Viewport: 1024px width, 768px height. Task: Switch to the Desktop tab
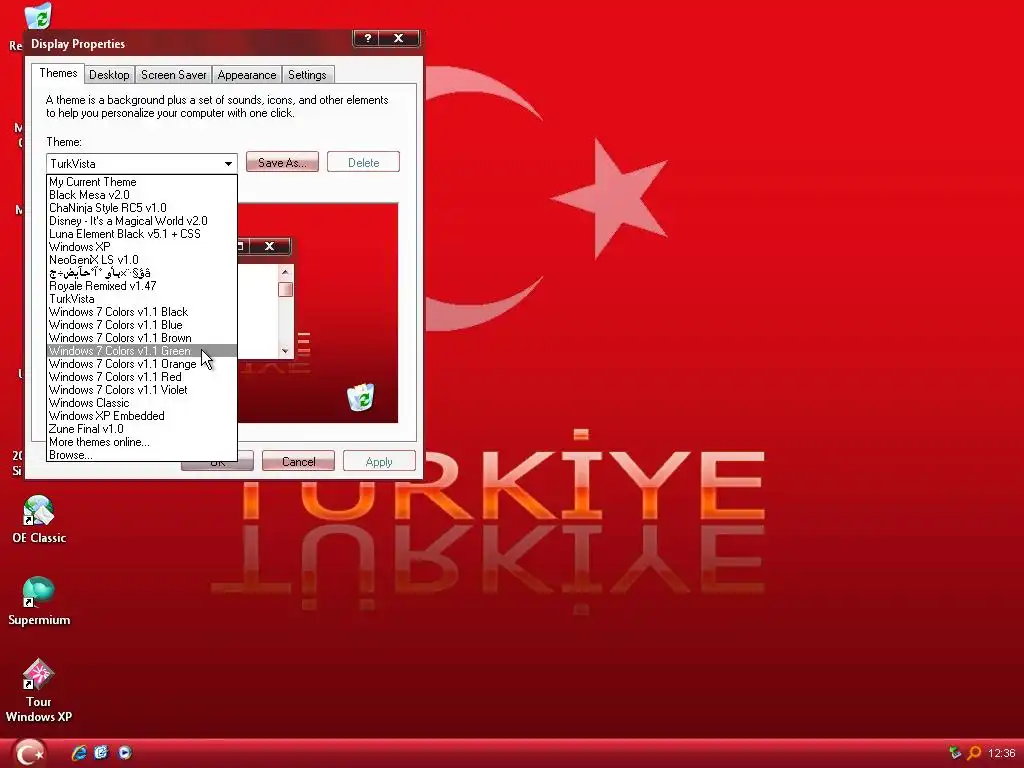click(x=109, y=75)
